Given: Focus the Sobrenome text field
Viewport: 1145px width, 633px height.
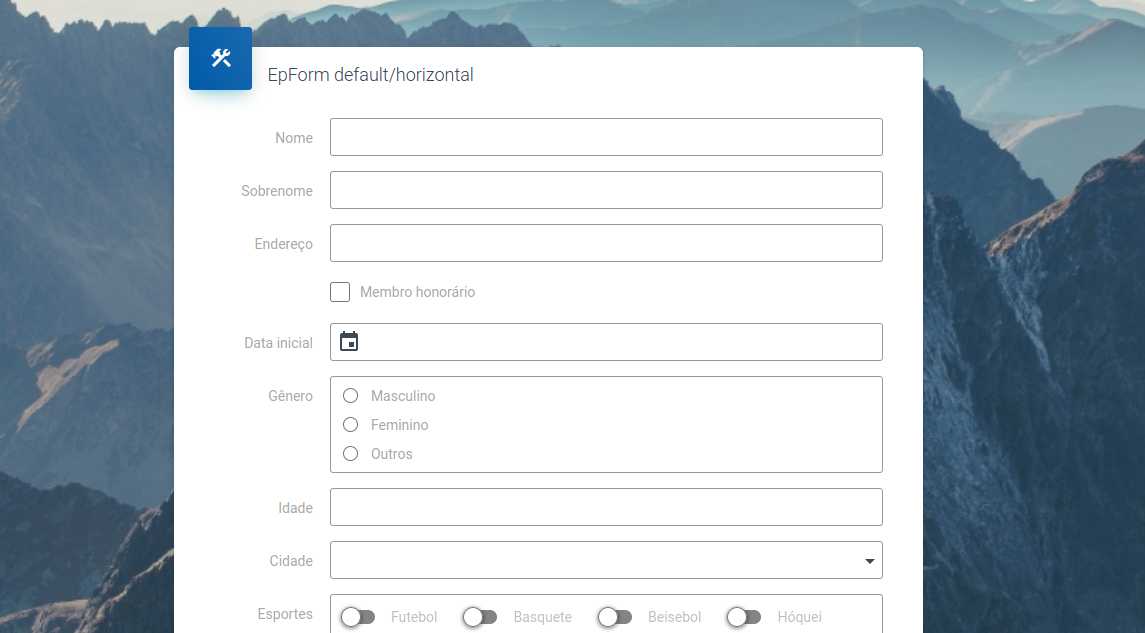Looking at the screenshot, I should 606,190.
